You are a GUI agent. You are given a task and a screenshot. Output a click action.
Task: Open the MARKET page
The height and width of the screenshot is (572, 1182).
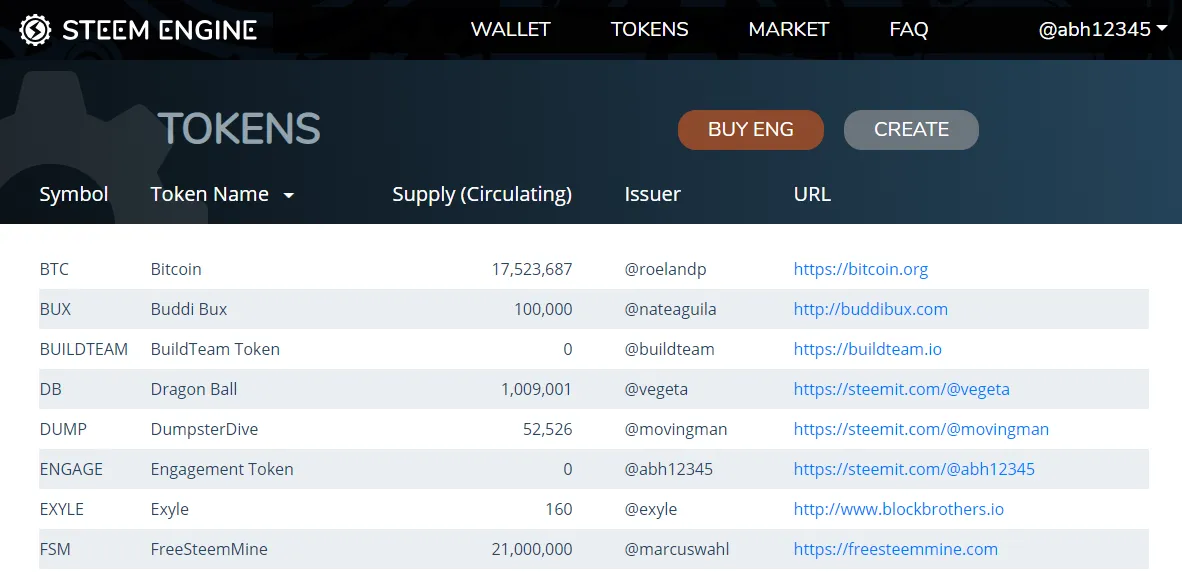788,29
